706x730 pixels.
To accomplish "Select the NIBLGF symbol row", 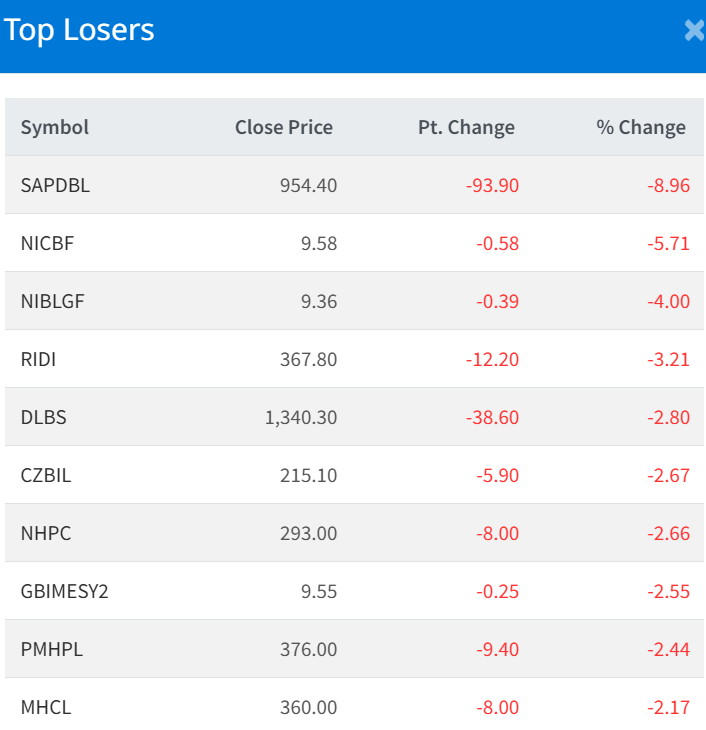I will [x=52, y=301].
